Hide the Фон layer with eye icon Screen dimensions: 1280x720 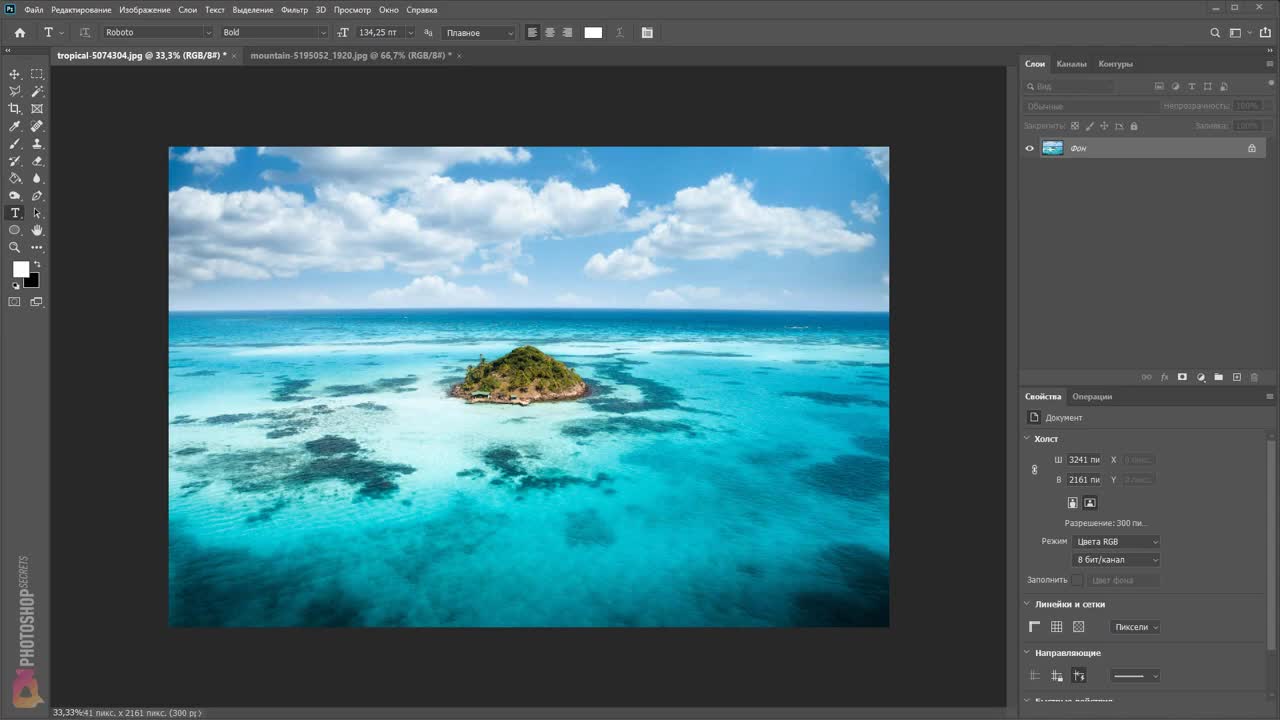pyautogui.click(x=1029, y=148)
